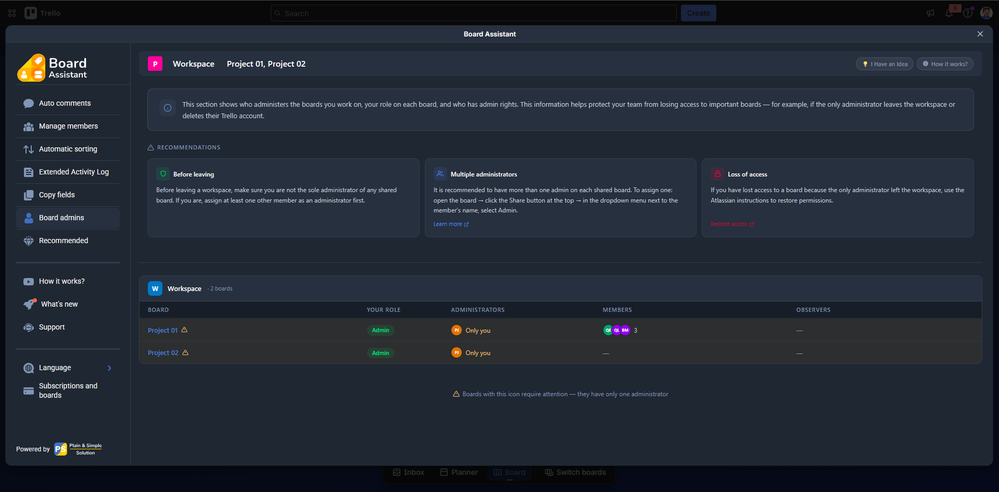
Task: Click the Copy fields icon
Action: click(x=28, y=195)
